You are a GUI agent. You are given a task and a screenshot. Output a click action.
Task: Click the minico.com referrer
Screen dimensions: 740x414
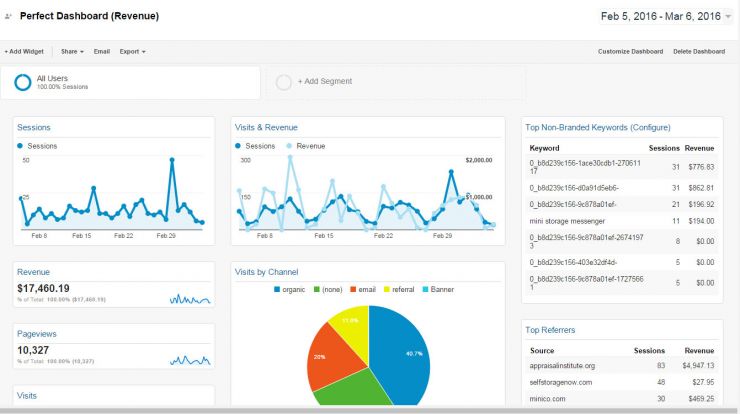coord(547,399)
